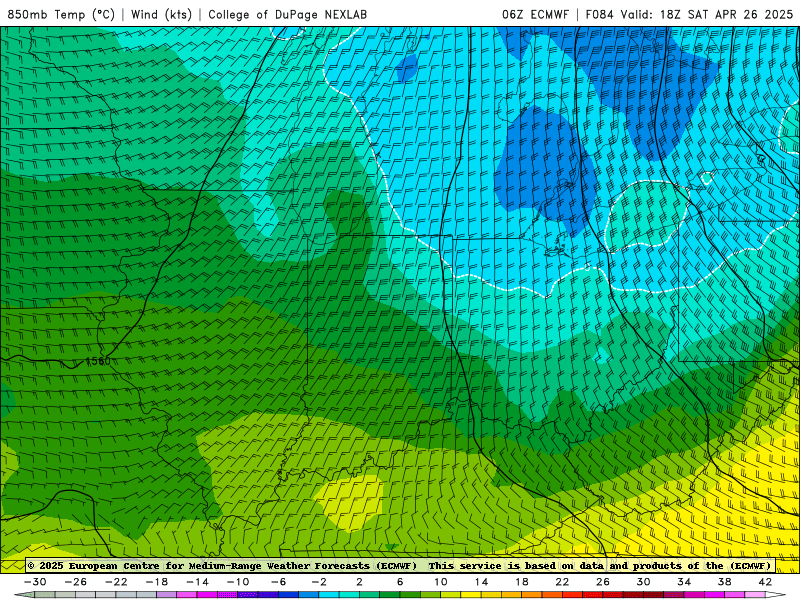The width and height of the screenshot is (800, 600).
Task: Click the '-22' color scale label
Action: [x=116, y=582]
